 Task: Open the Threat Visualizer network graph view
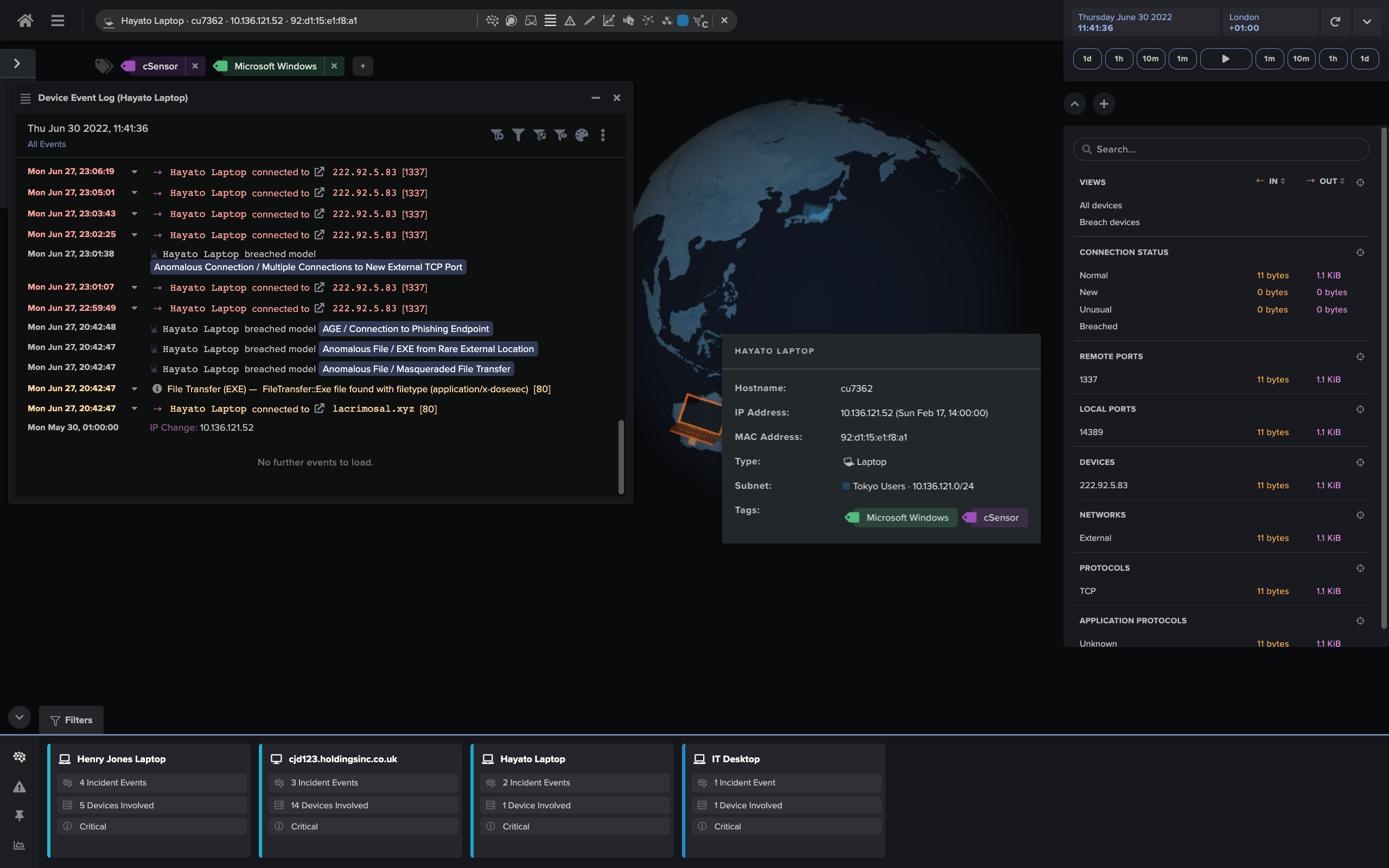click(493, 21)
